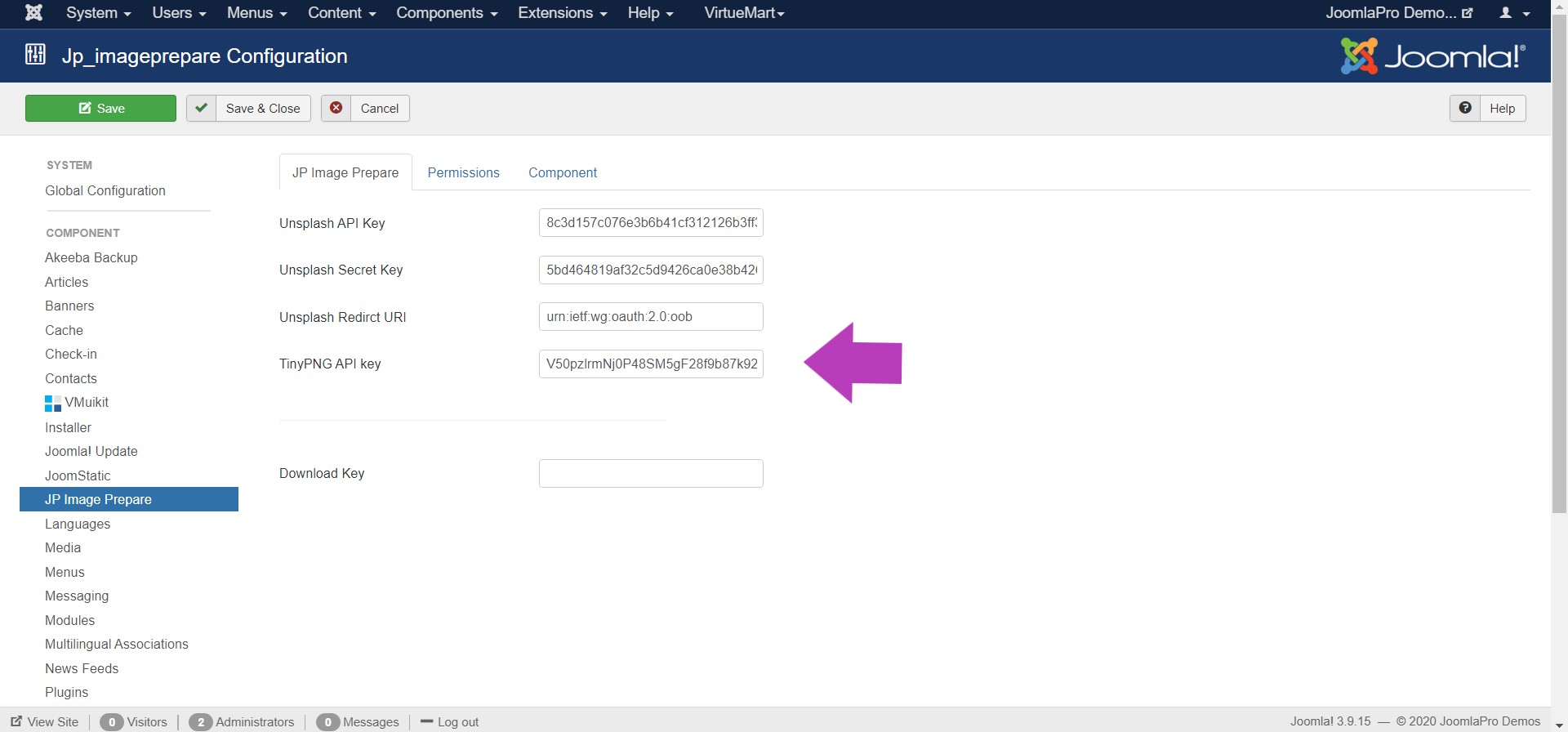
Task: Click into the TinyPNG API key field
Action: coord(651,364)
